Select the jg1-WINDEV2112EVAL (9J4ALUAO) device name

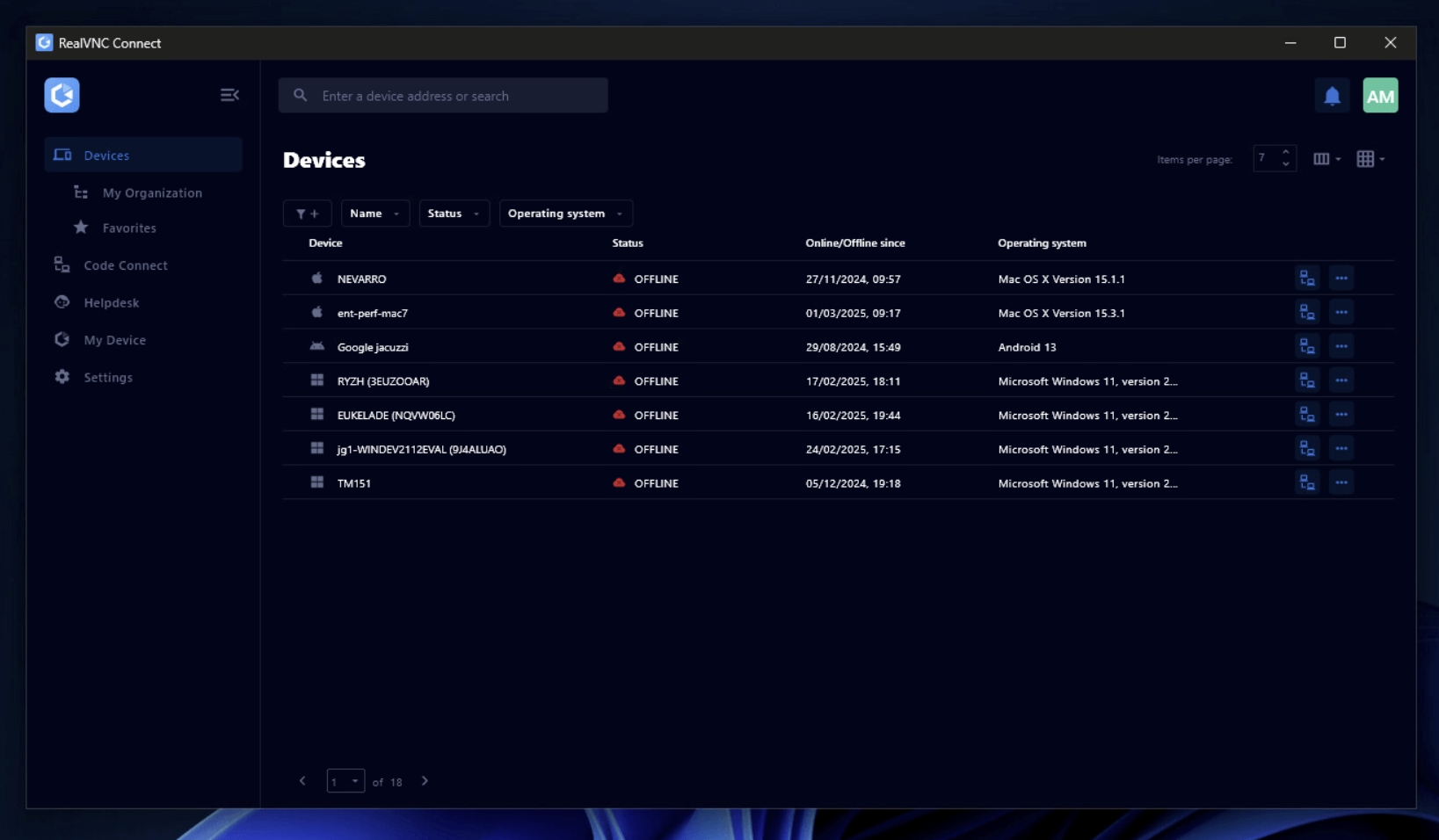(x=422, y=449)
